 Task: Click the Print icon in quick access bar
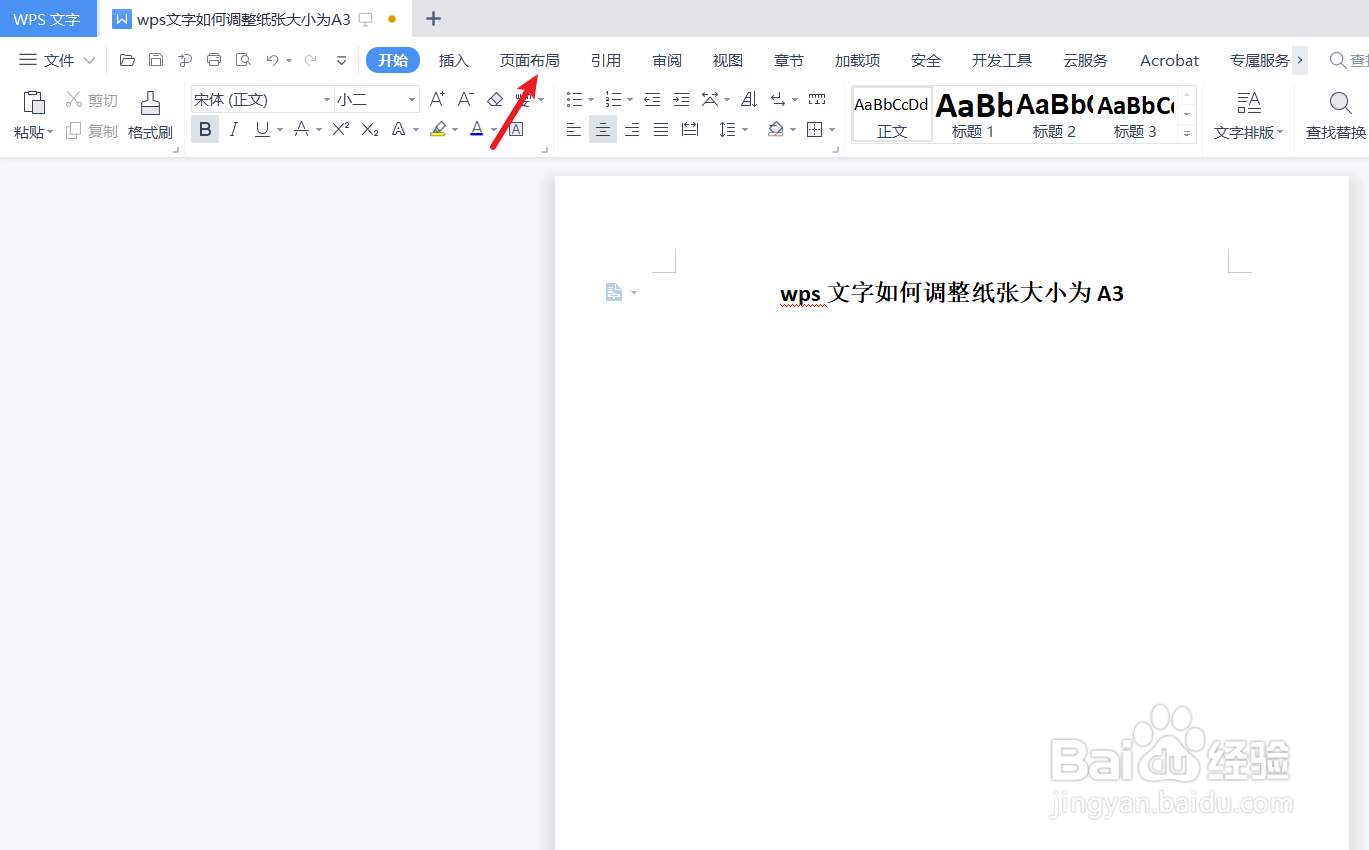click(x=214, y=60)
